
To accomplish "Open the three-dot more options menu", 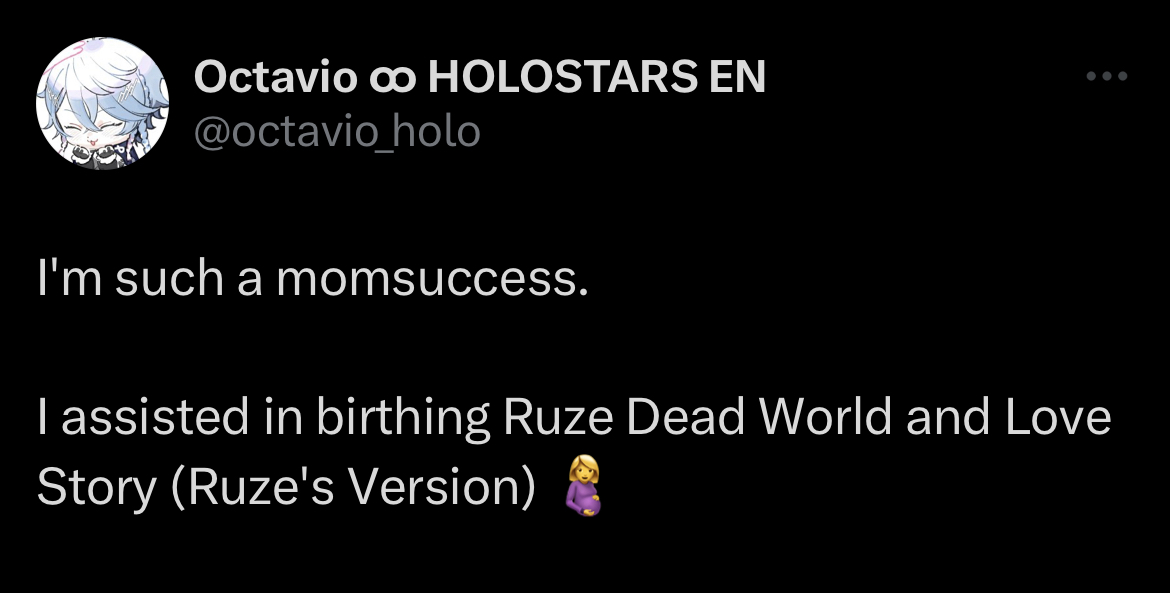I will coord(1107,75).
